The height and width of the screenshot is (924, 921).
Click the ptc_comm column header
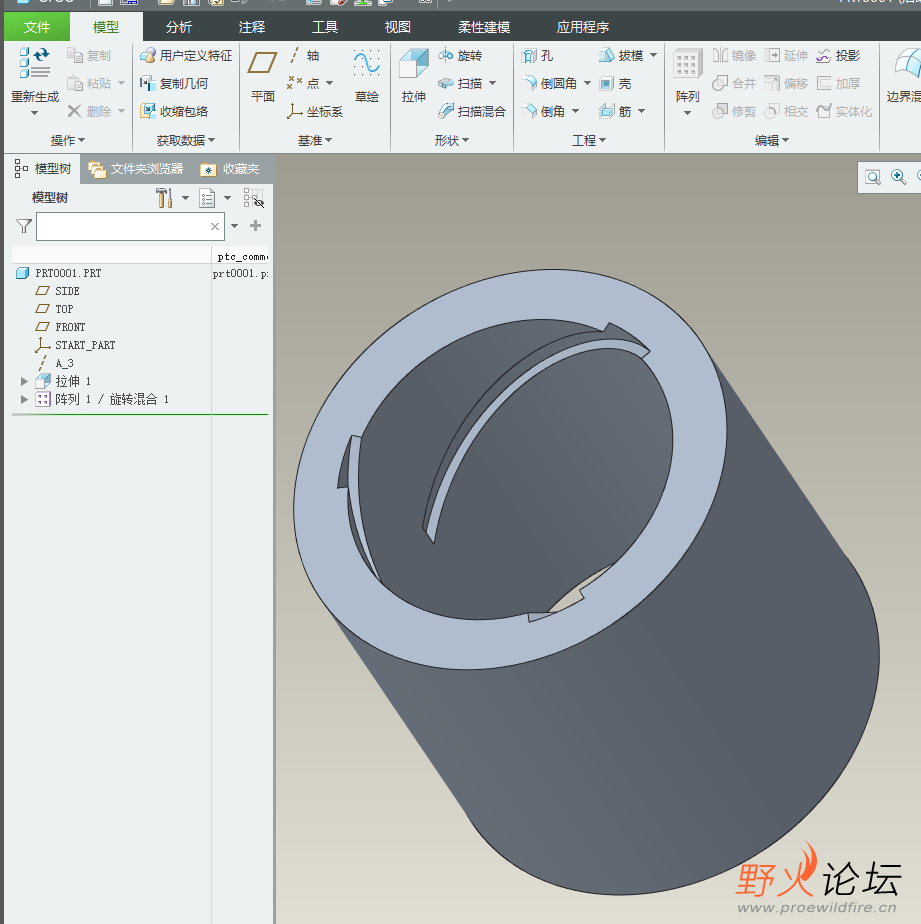pos(241,256)
